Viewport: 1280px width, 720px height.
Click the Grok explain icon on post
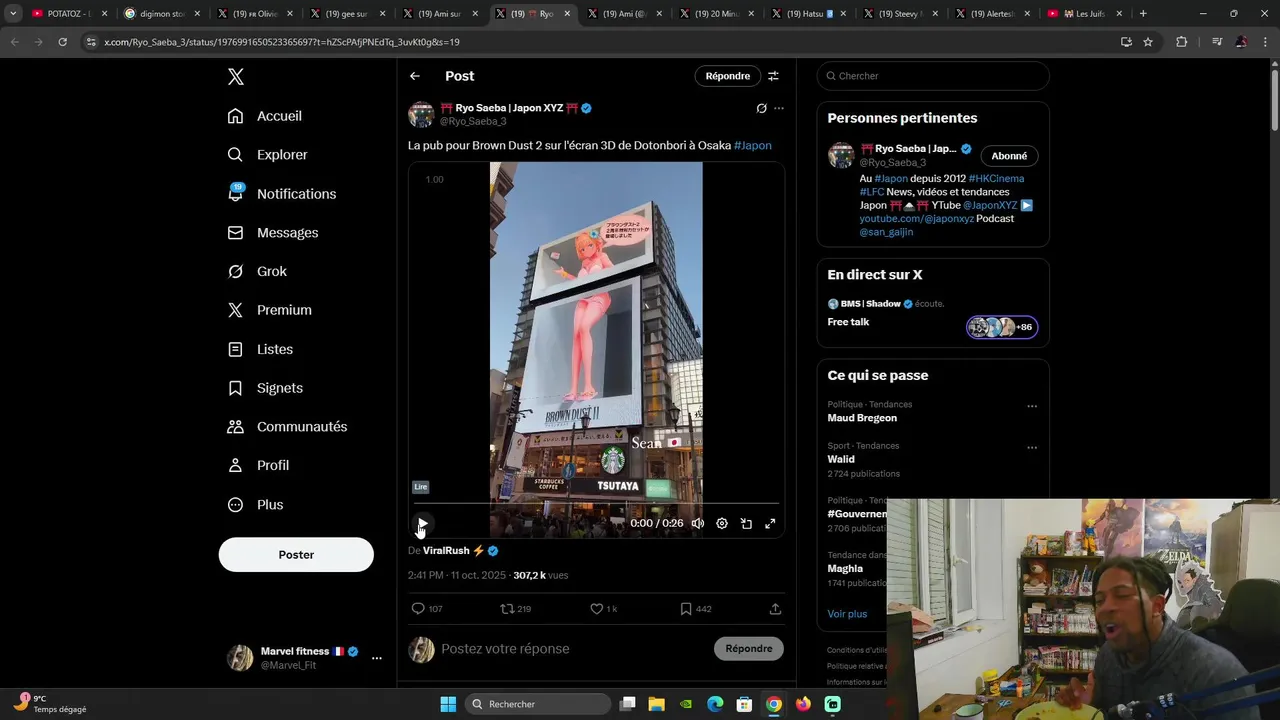[x=761, y=108]
